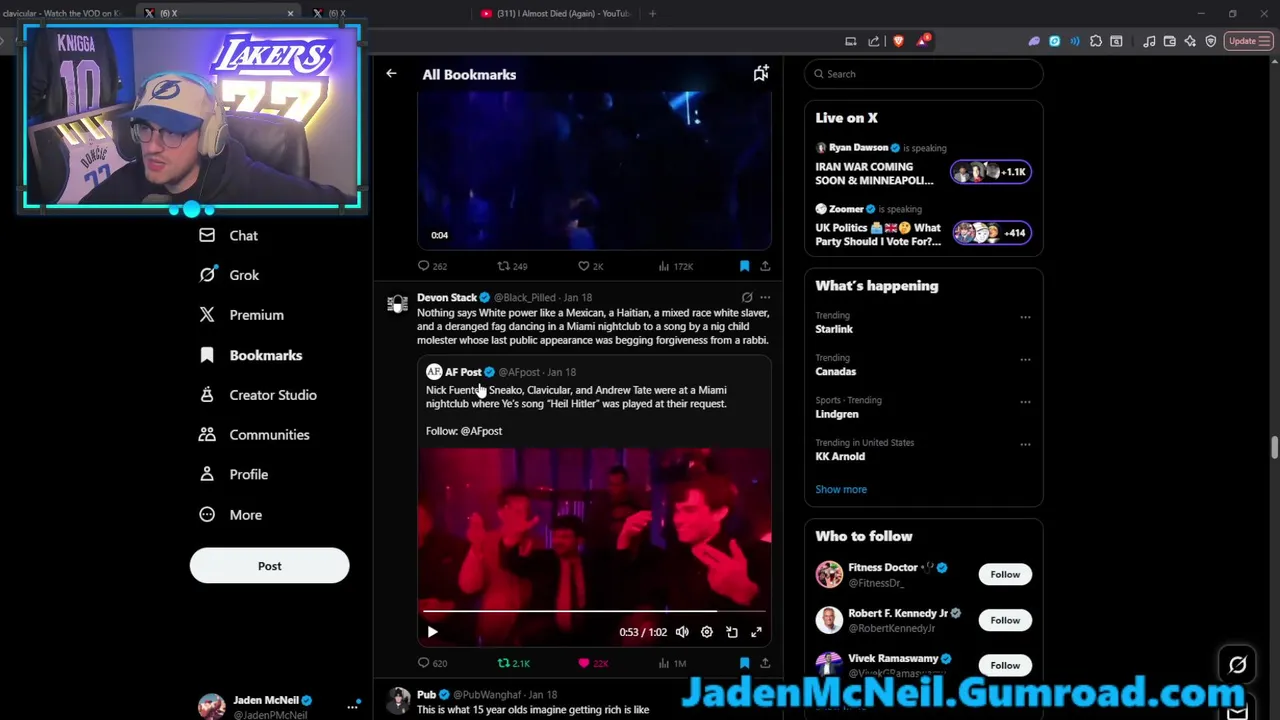Follow Fitness Doctor
Image resolution: width=1280 pixels, height=720 pixels.
point(1005,574)
